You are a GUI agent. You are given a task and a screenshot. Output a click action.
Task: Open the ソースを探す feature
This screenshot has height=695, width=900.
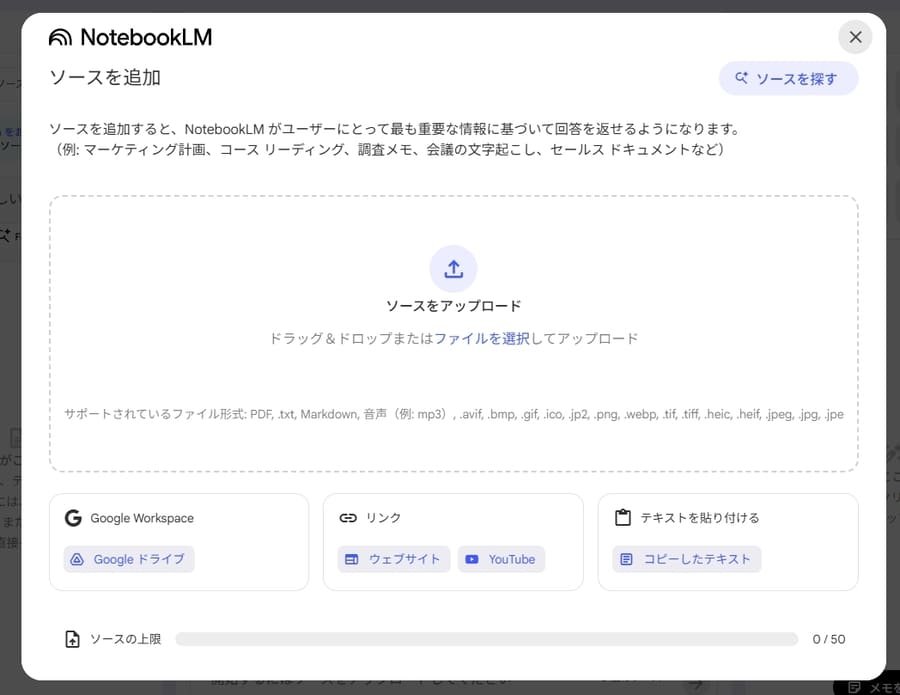tap(789, 78)
